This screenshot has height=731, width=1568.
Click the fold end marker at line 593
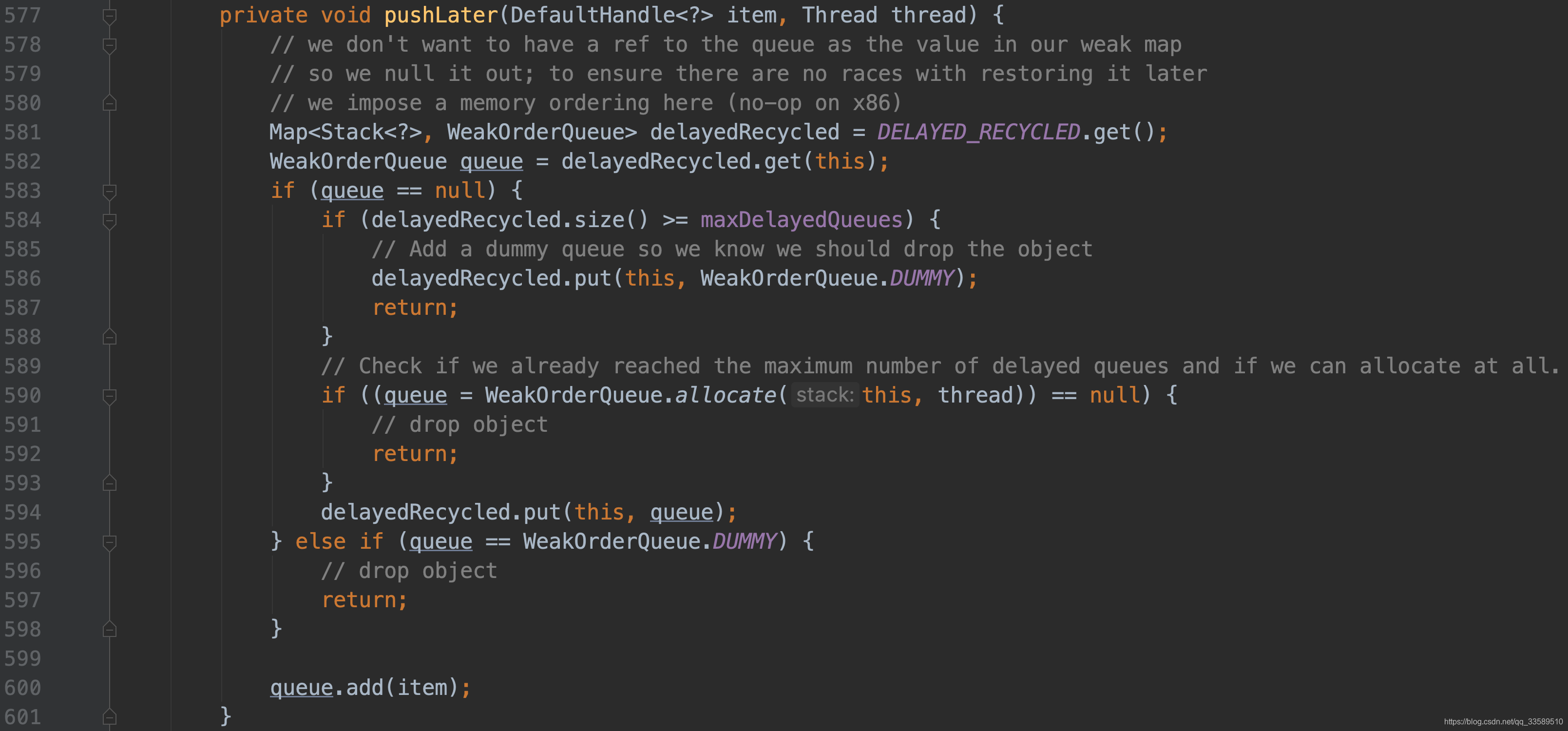[x=110, y=483]
